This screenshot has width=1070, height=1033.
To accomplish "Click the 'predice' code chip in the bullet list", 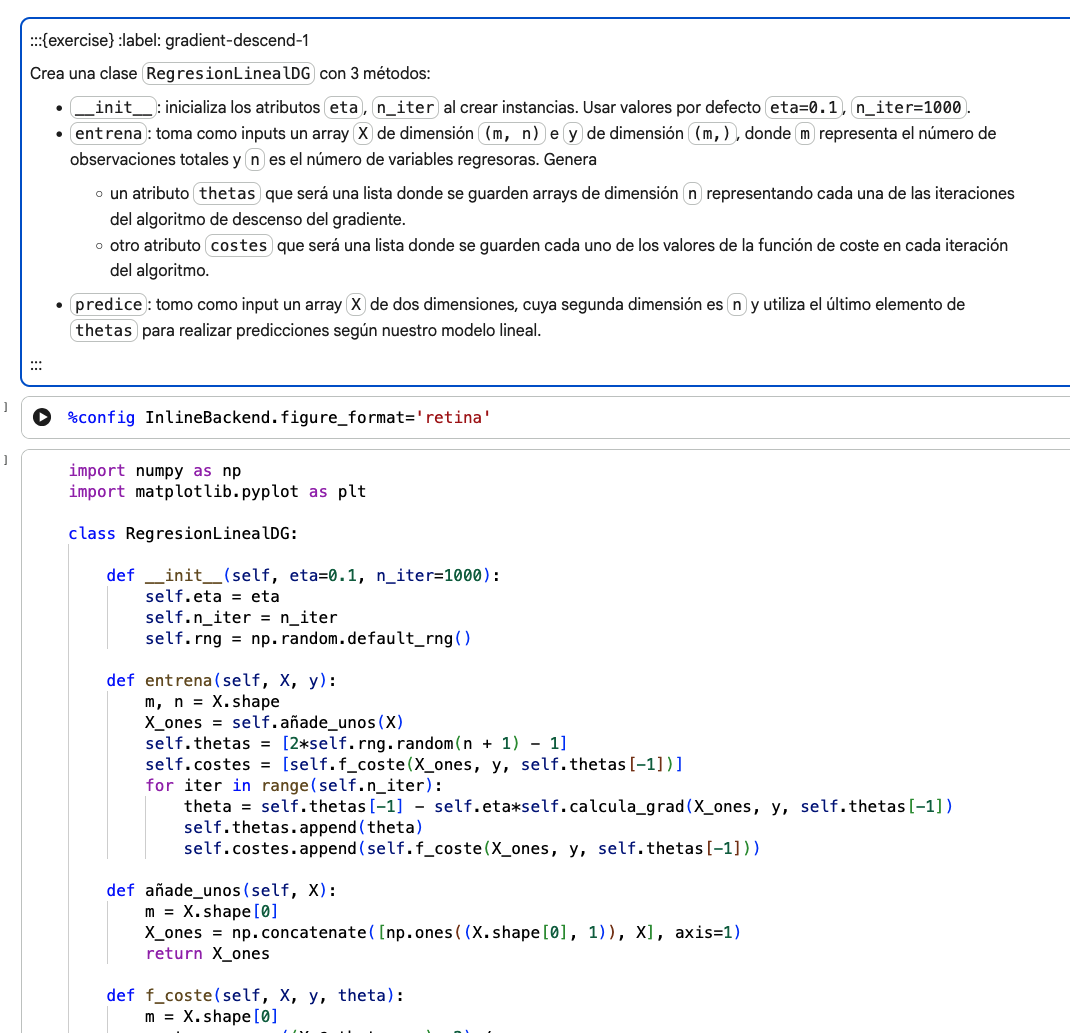I will (x=109, y=304).
